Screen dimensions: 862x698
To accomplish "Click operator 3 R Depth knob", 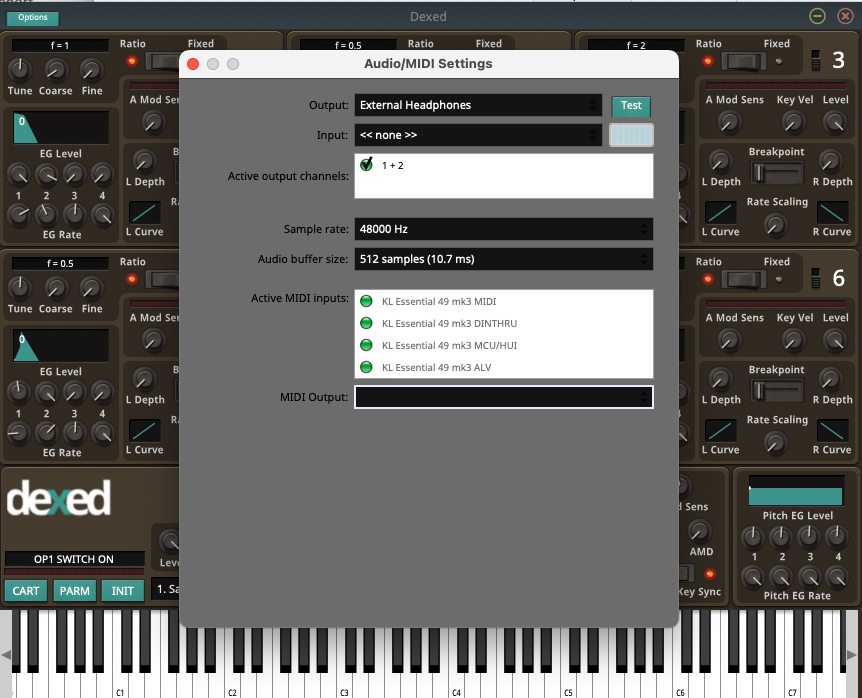I will (x=830, y=161).
